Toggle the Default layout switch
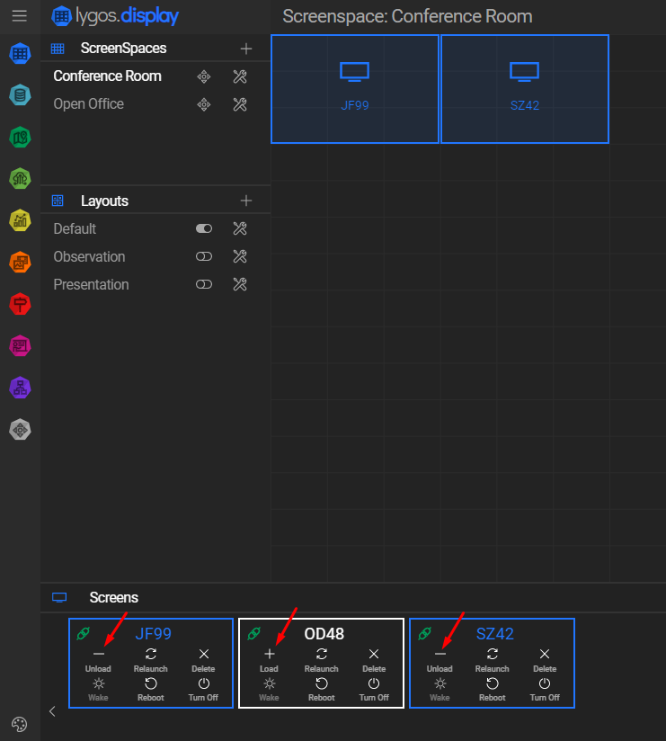The height and width of the screenshot is (741, 666). click(204, 229)
